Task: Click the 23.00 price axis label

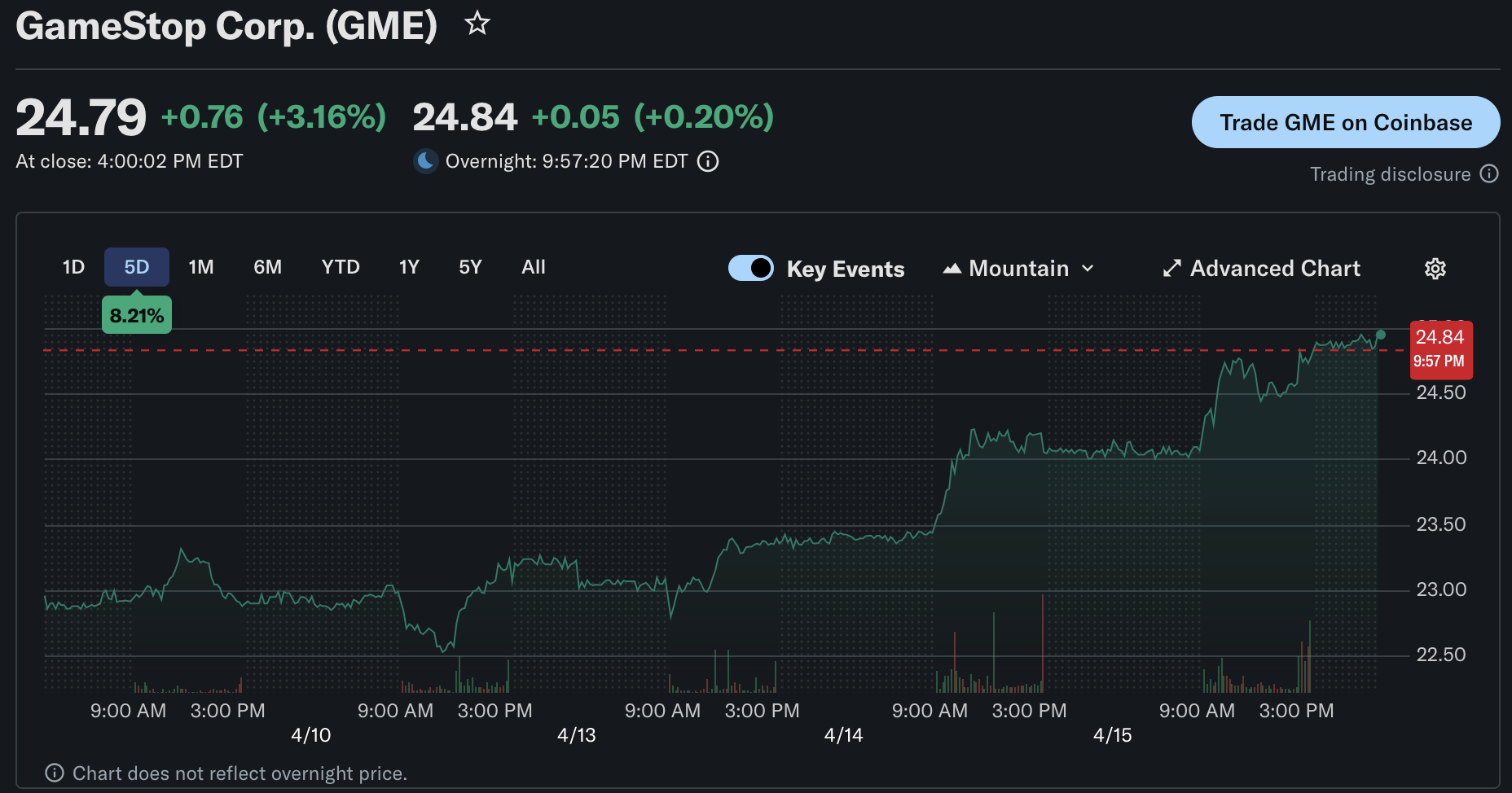Action: tap(1441, 589)
